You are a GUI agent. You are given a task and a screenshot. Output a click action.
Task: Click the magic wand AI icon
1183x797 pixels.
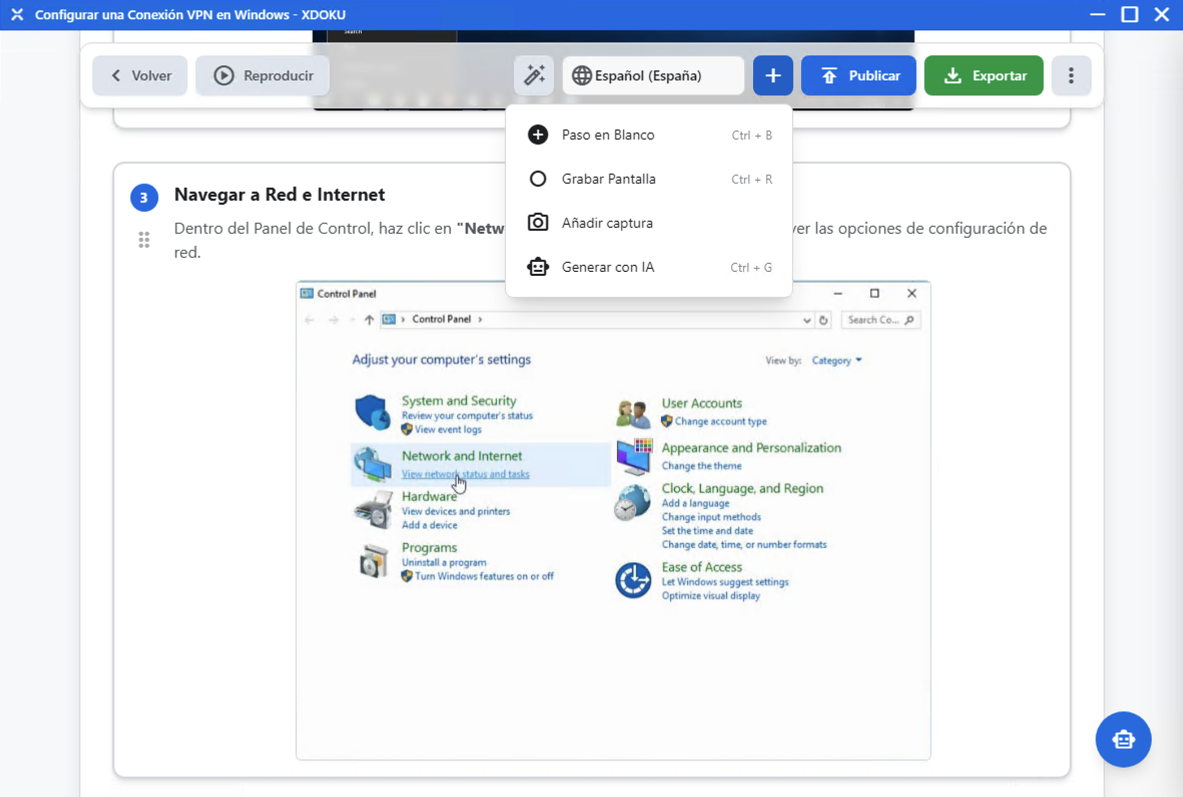(534, 76)
